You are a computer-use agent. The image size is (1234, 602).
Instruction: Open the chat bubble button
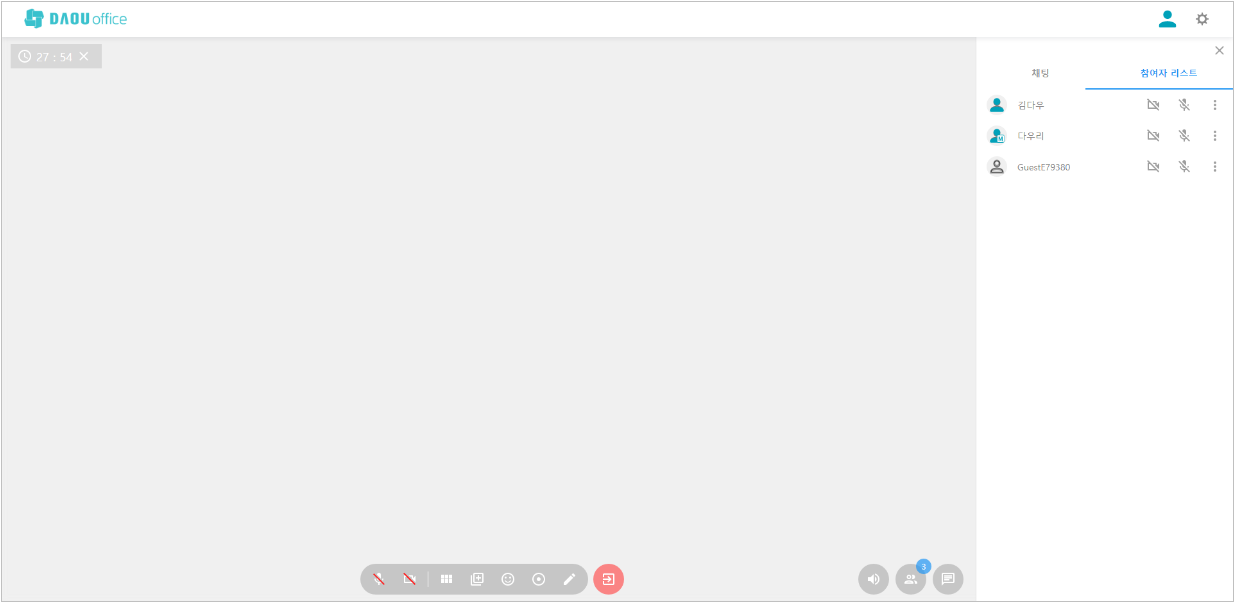pos(948,579)
